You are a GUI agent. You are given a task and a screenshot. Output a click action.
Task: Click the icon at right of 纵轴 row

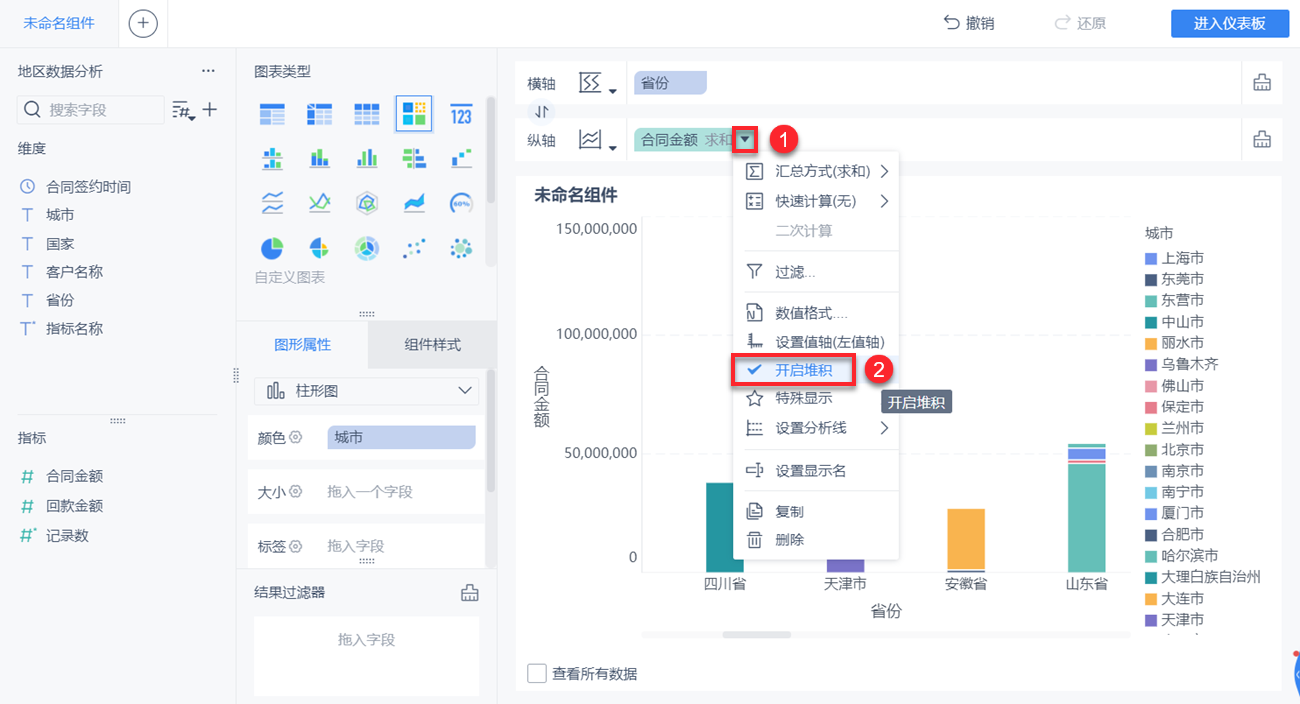tap(1262, 140)
